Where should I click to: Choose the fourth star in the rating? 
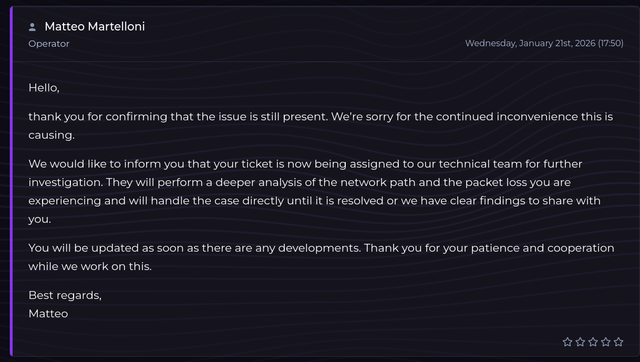(x=606, y=342)
